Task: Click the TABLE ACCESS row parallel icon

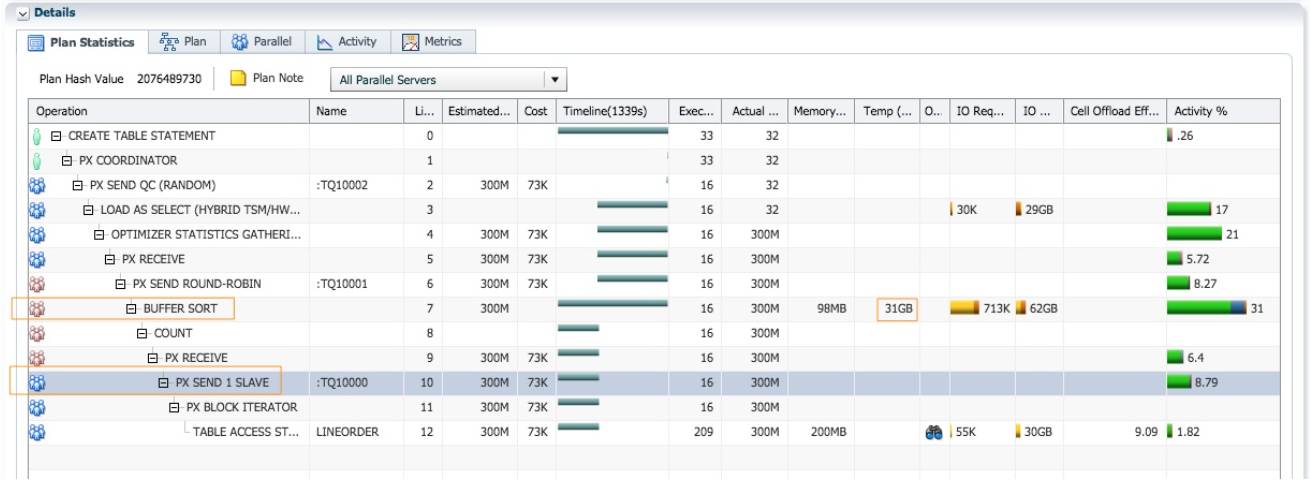Action: tap(39, 432)
